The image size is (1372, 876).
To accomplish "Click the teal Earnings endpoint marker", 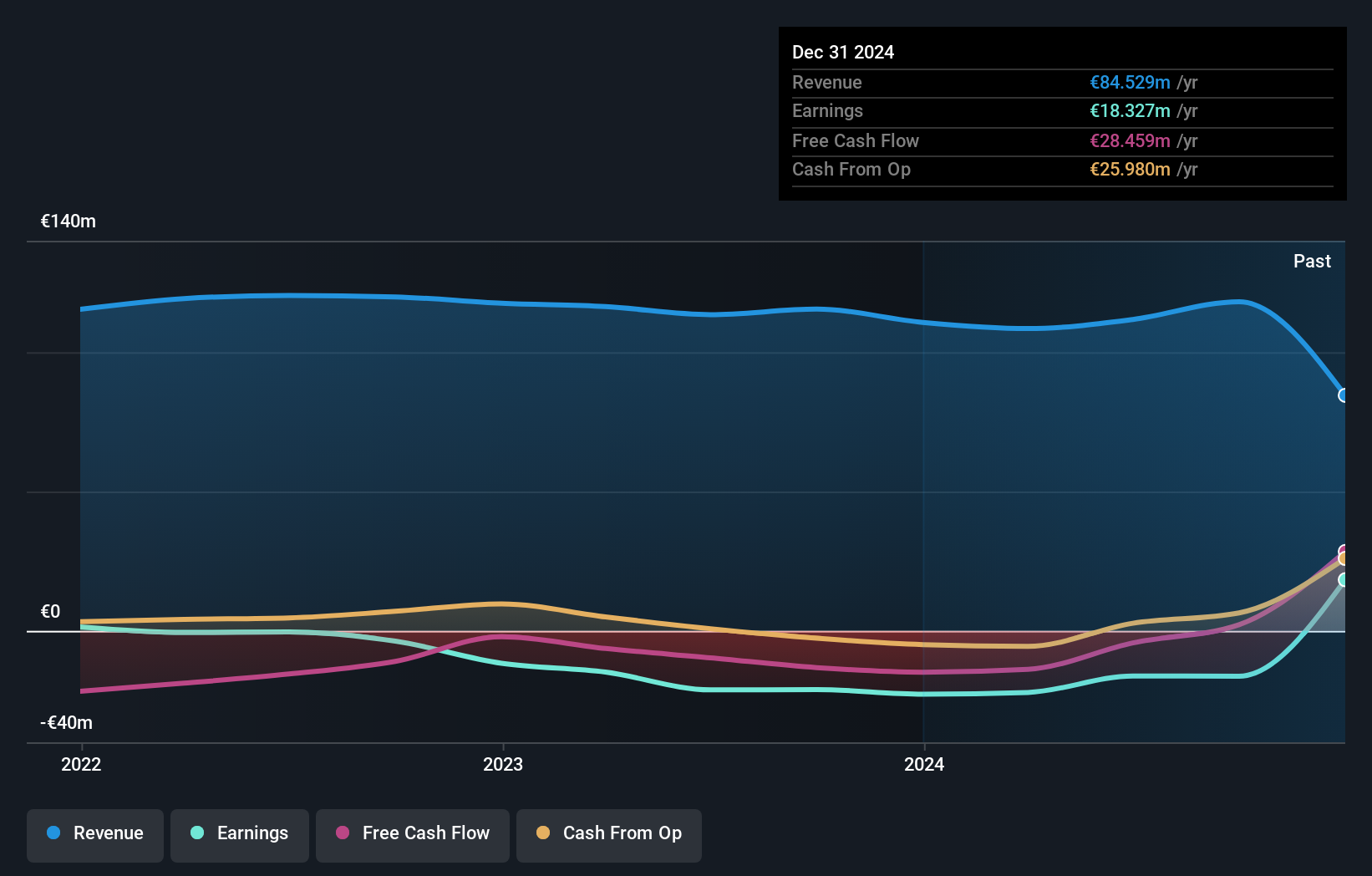I will (1343, 578).
